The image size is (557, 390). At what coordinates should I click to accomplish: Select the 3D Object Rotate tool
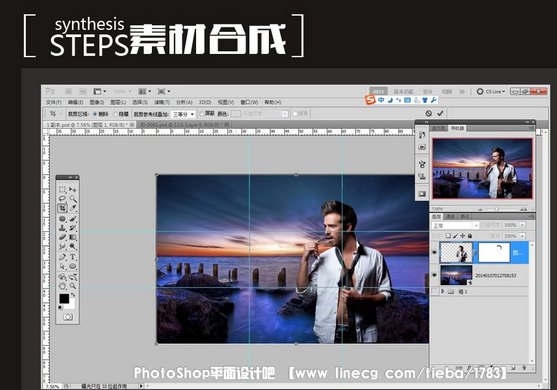pyautogui.click(x=63, y=277)
